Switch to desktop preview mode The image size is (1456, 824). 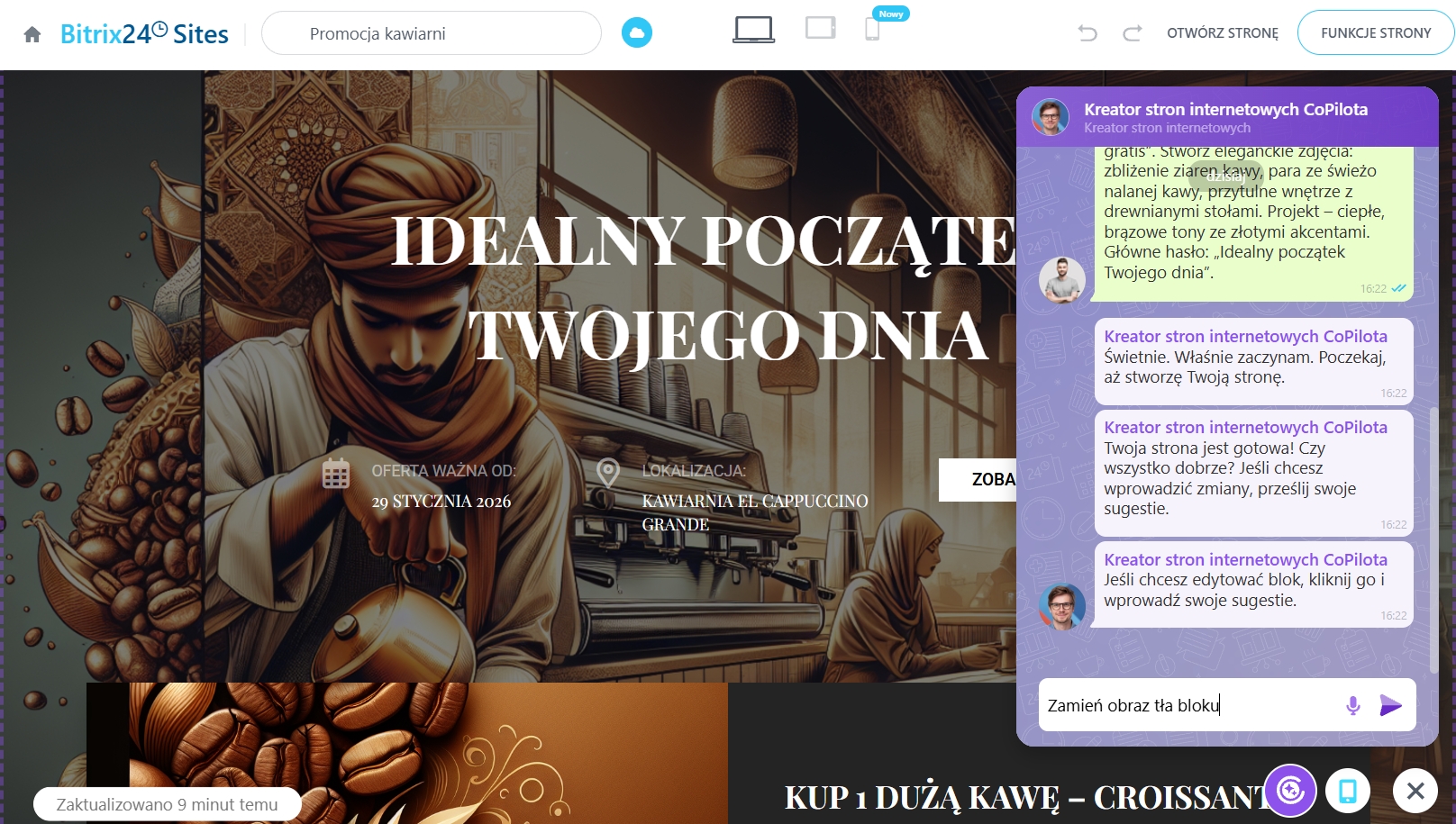(x=753, y=30)
